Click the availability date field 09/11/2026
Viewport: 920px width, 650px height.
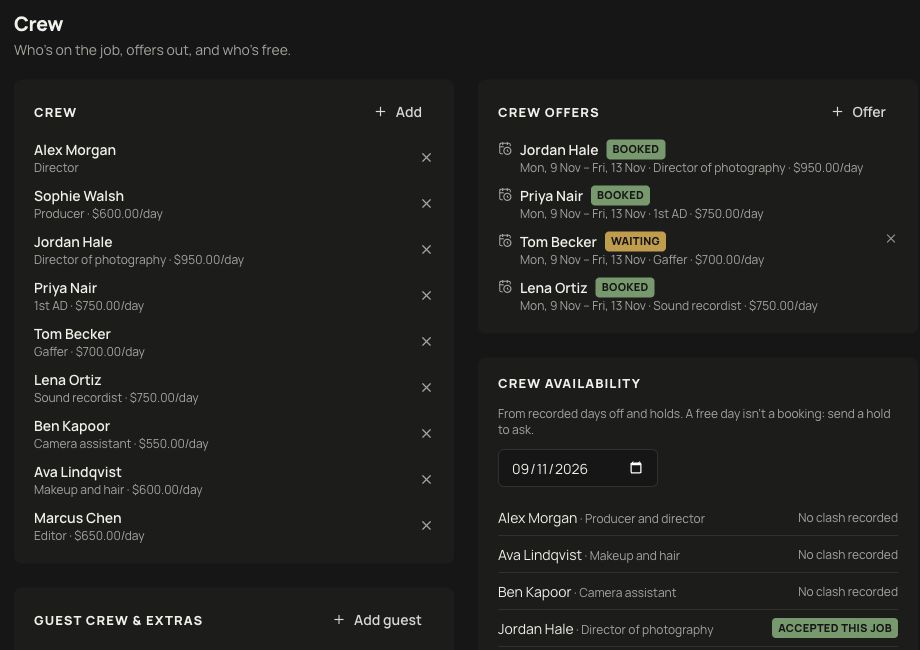click(577, 468)
